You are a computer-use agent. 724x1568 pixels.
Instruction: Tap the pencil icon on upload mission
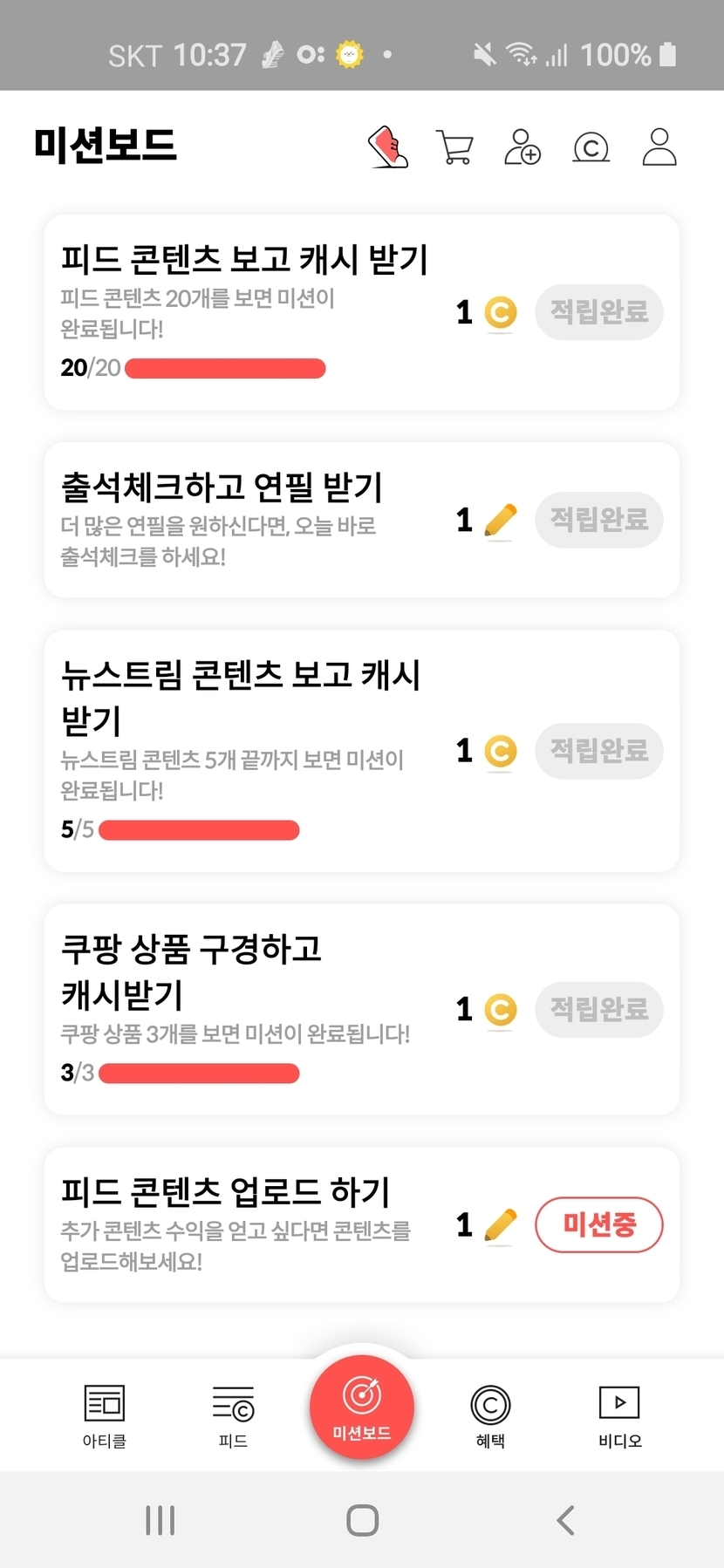coord(500,1225)
